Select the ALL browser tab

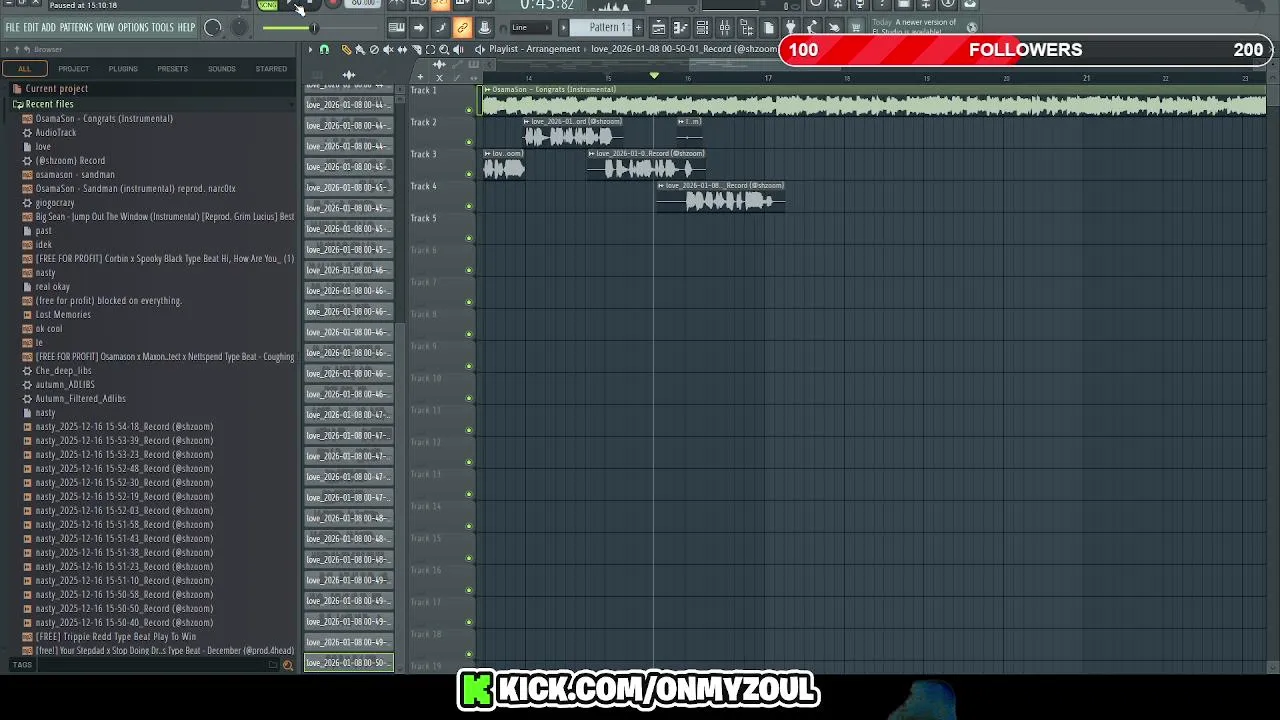[24, 69]
